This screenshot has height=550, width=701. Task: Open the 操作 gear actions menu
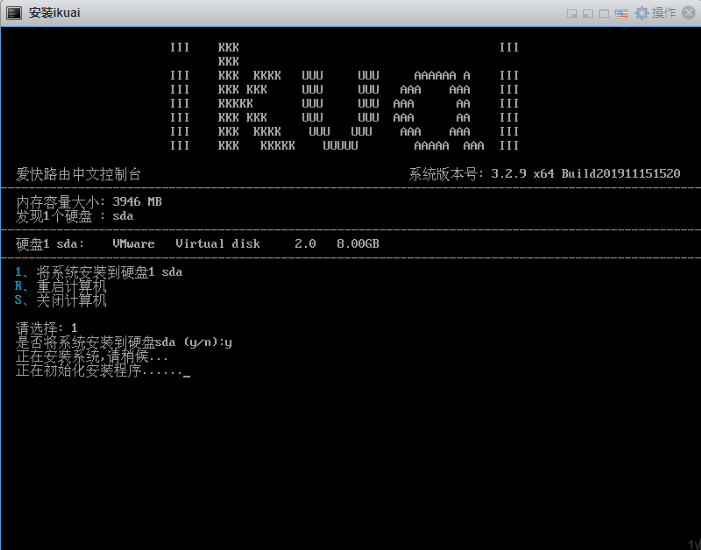[x=655, y=13]
